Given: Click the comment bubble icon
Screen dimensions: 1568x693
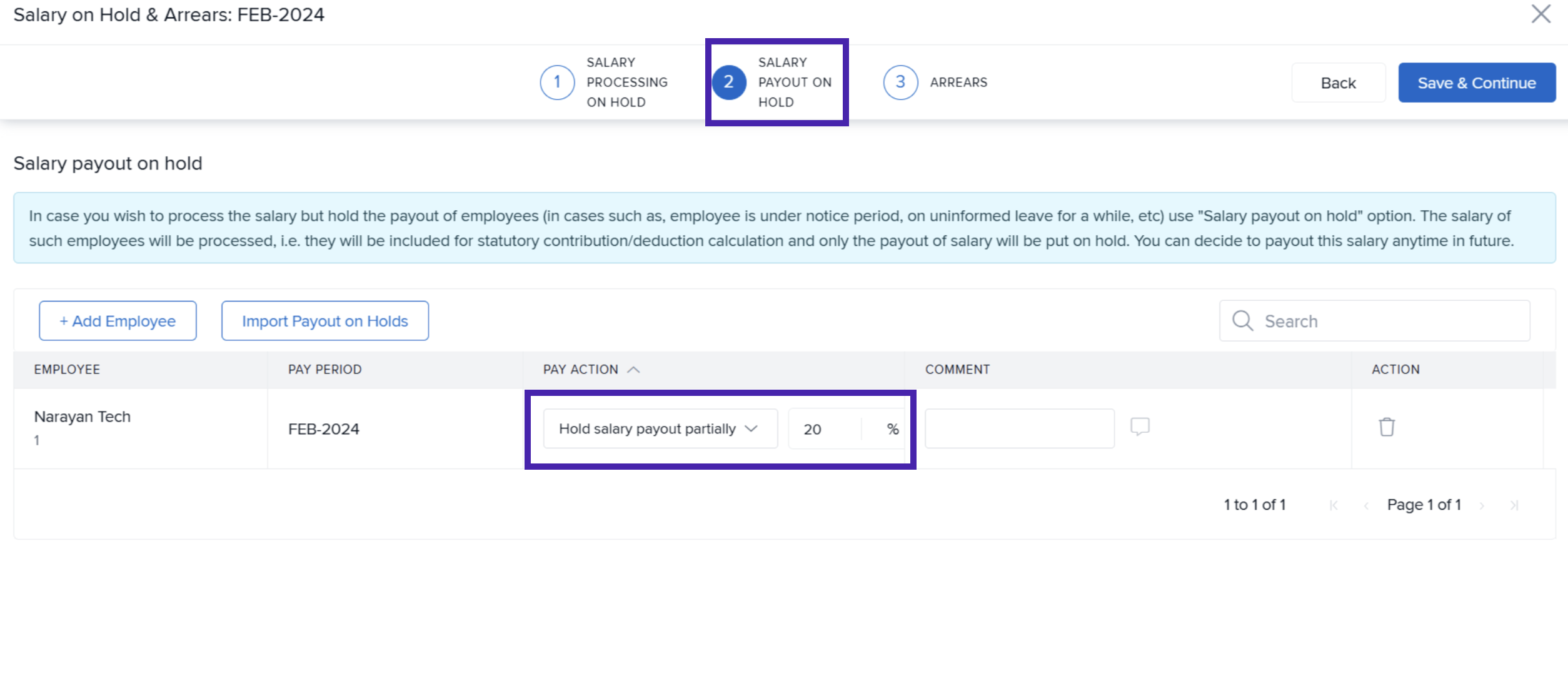Looking at the screenshot, I should (x=1140, y=427).
